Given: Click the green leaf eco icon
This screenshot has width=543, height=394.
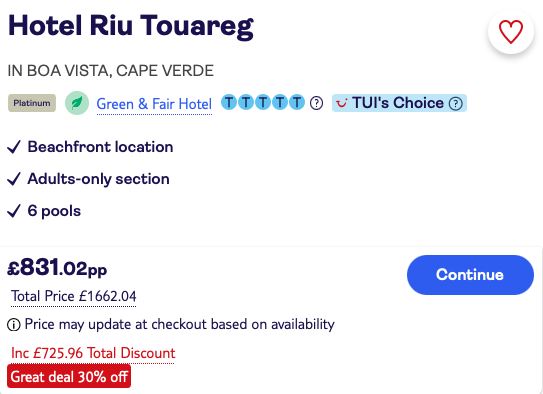Looking at the screenshot, I should (77, 103).
